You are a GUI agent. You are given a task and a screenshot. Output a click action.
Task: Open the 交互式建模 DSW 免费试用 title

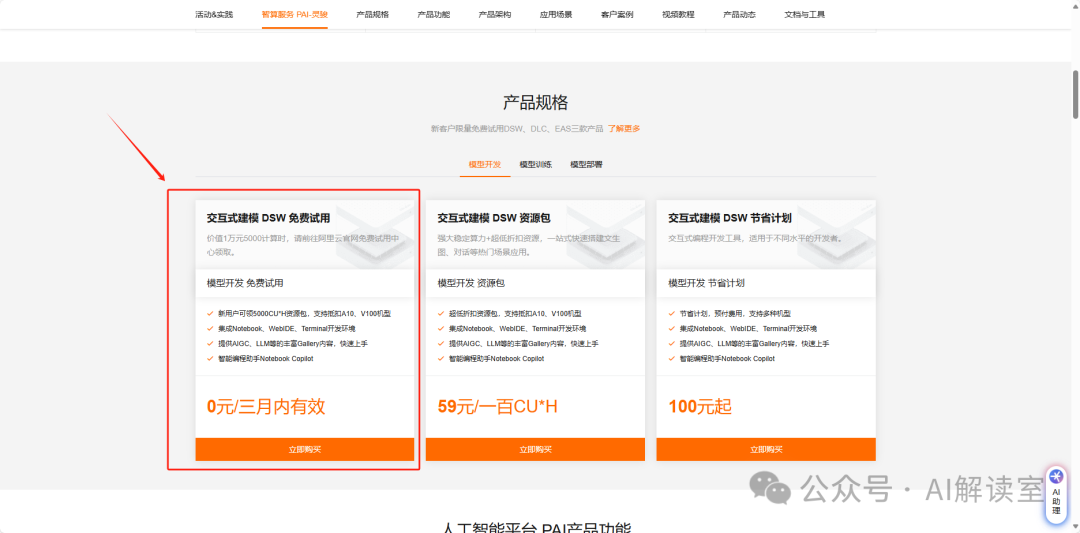click(x=269, y=218)
